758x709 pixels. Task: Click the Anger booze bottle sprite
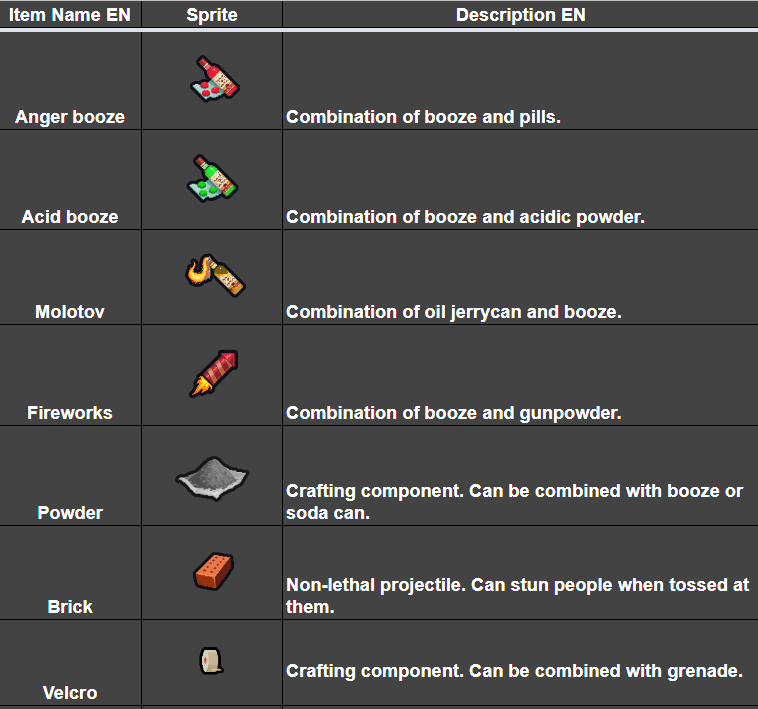[x=213, y=78]
